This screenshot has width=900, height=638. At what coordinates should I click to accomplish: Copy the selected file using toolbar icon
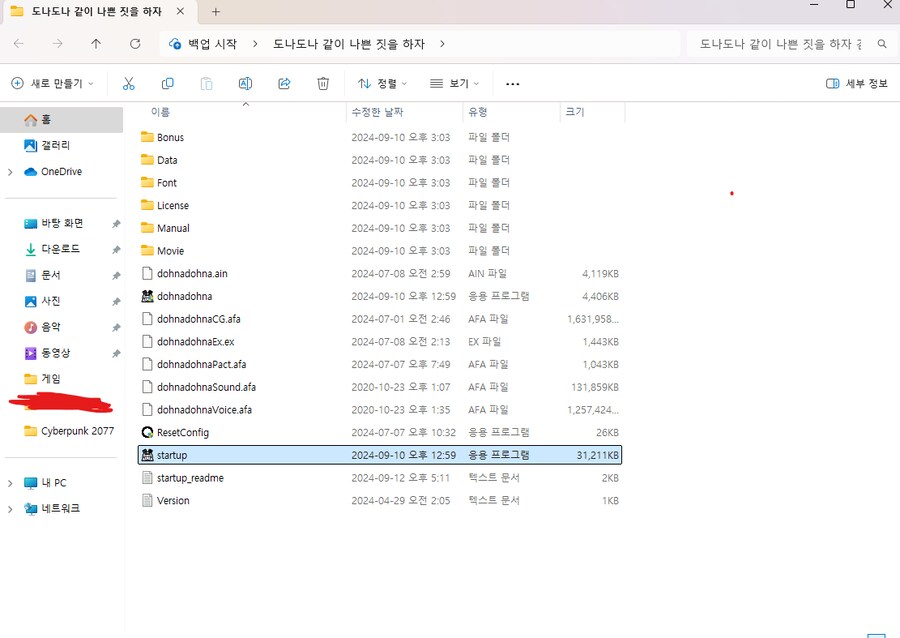(x=167, y=83)
